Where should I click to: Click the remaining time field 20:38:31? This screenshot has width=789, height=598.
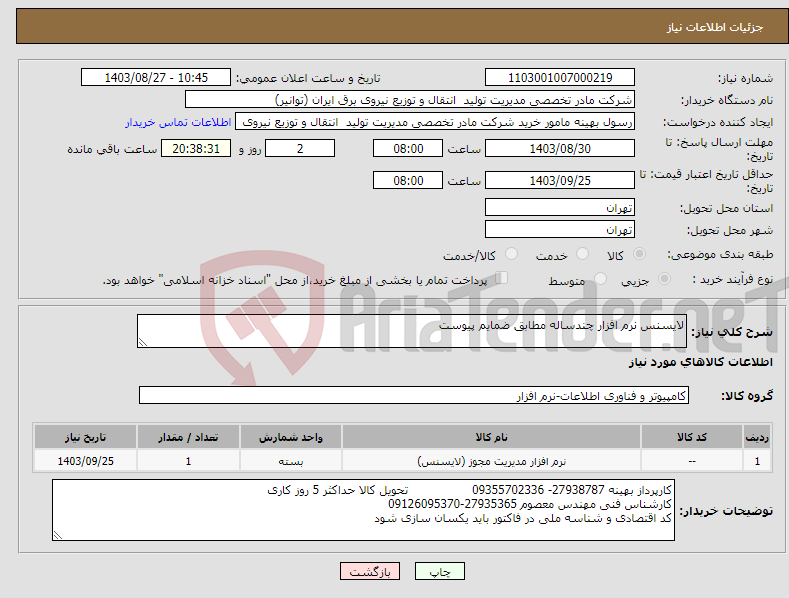(196, 148)
